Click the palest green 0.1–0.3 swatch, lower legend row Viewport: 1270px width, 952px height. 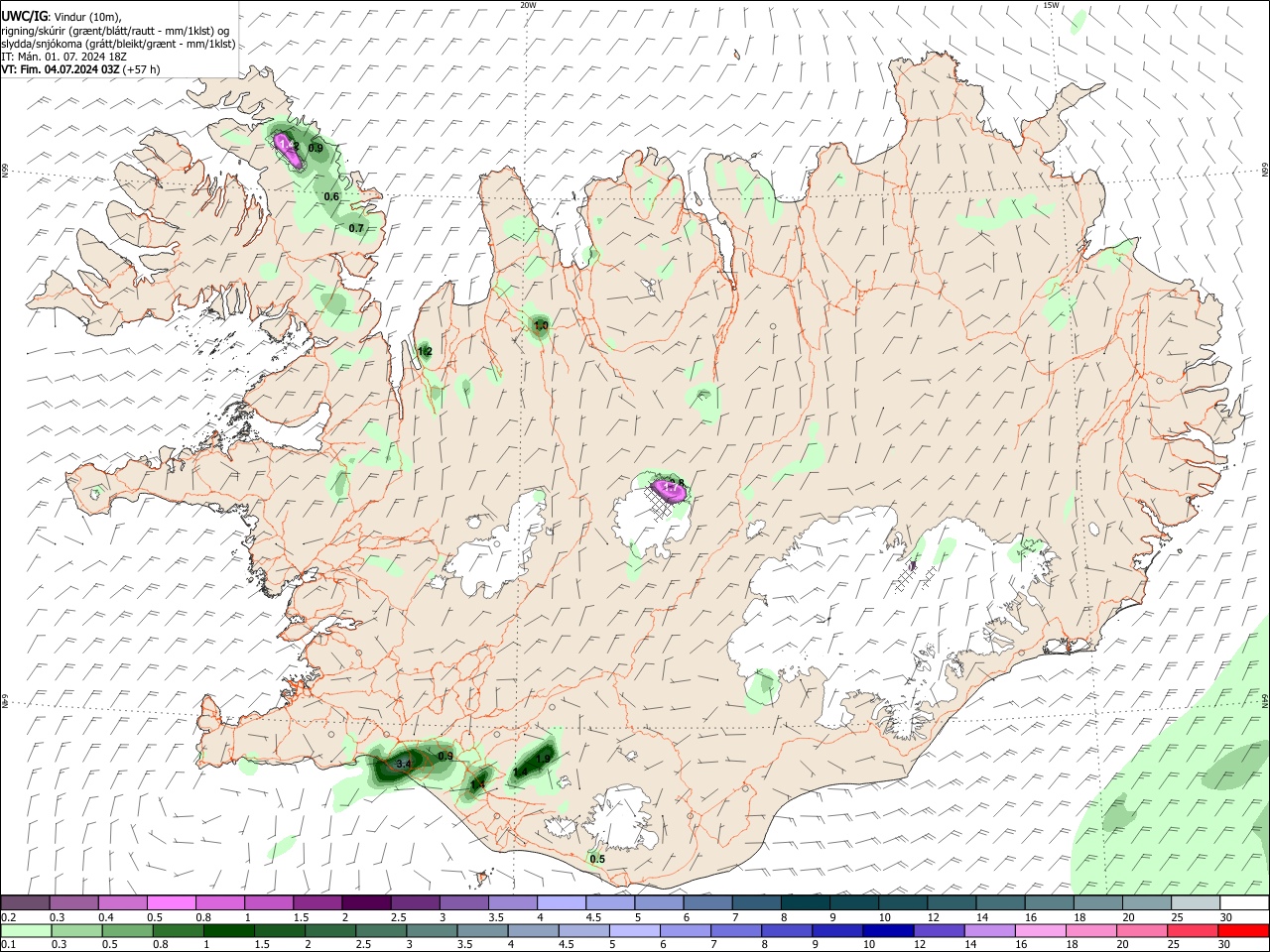28,930
